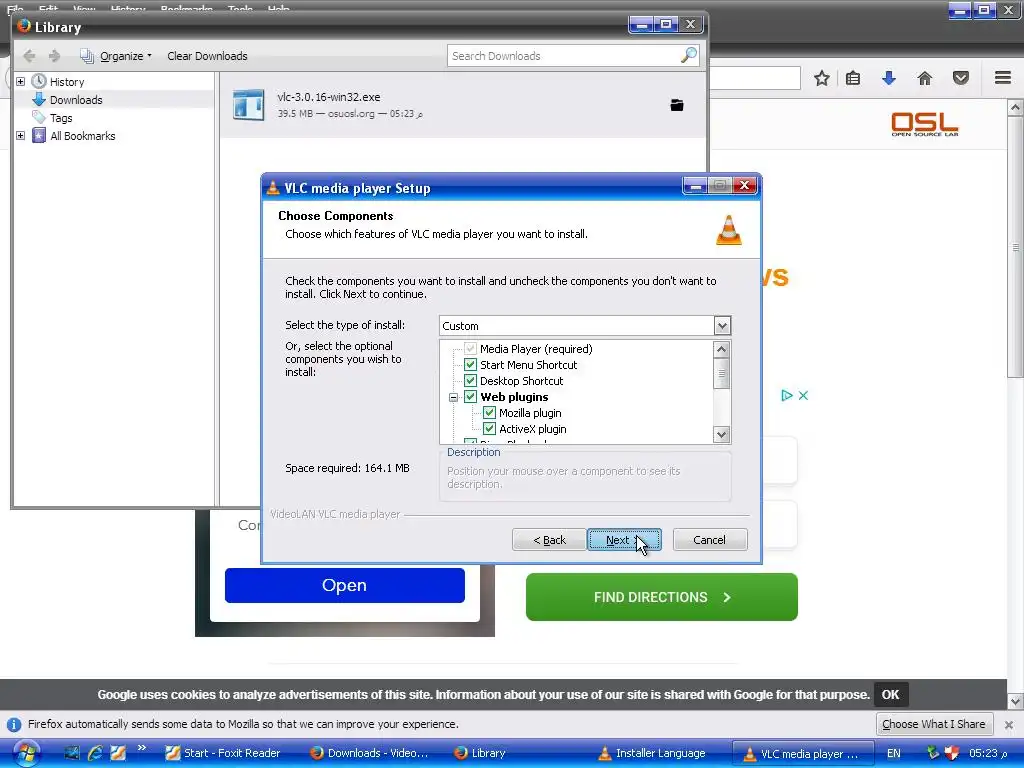Viewport: 1024px width, 768px height.
Task: Click the blue Open button
Action: [x=345, y=585]
